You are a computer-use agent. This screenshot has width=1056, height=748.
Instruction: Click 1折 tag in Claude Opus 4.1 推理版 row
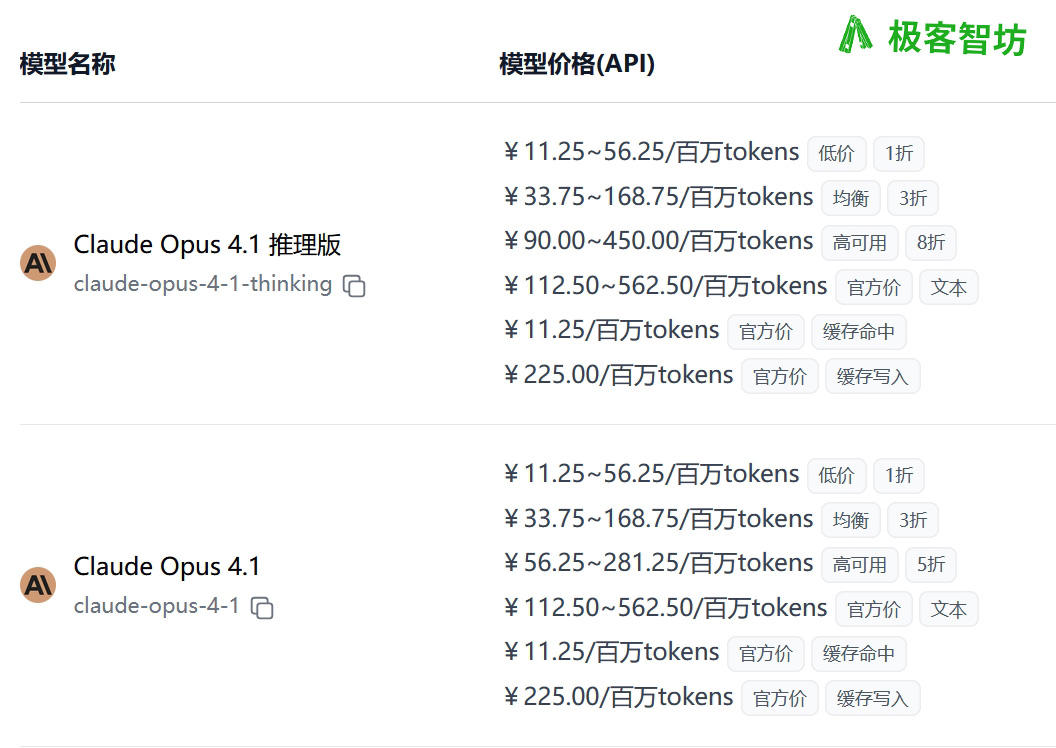pos(899,154)
